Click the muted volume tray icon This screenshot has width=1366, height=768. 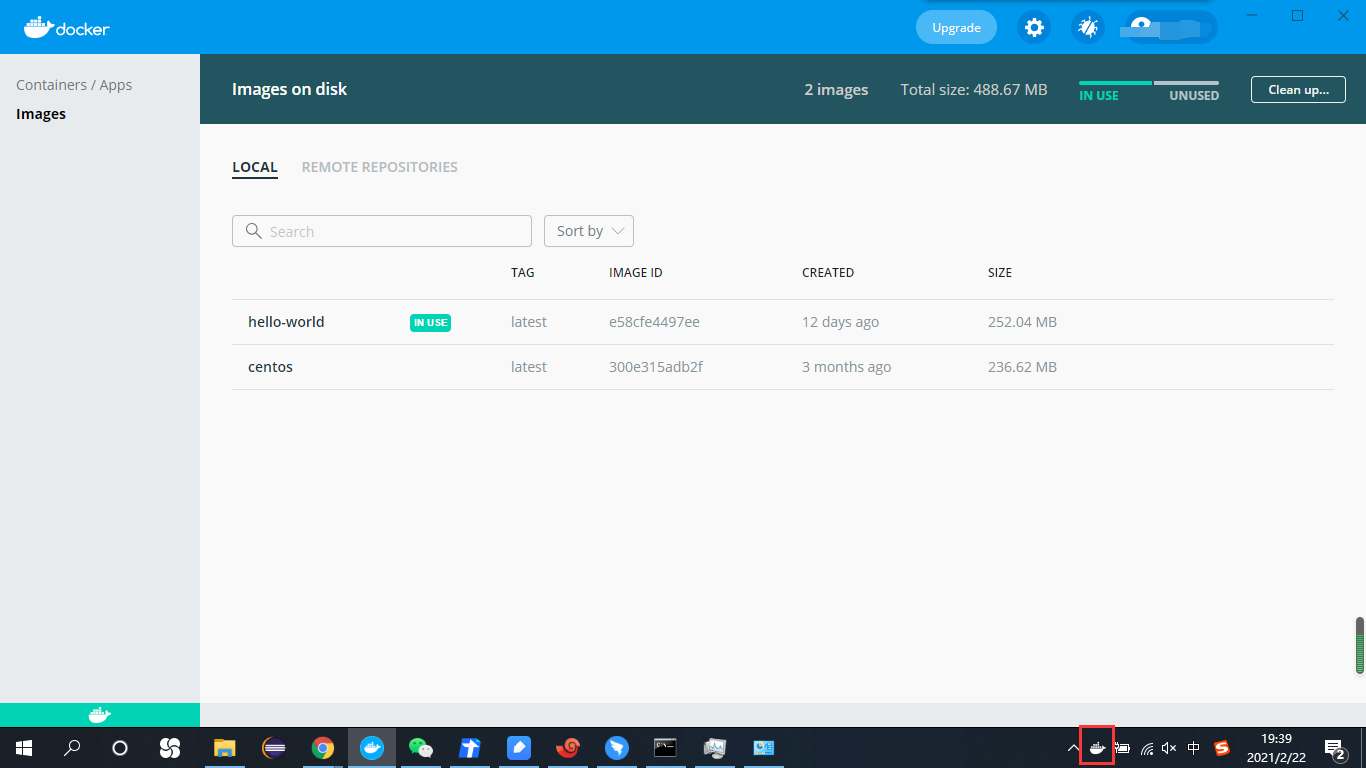tap(1169, 748)
